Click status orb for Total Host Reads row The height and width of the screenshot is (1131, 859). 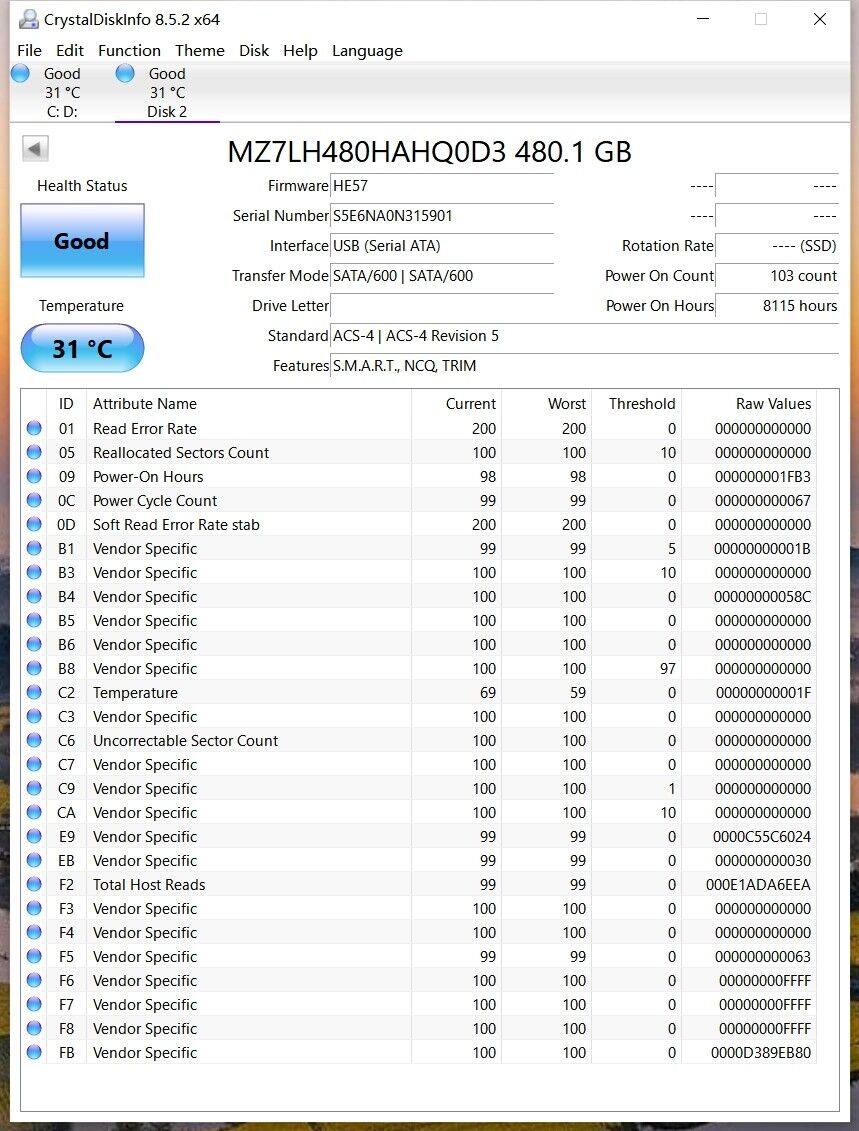click(34, 884)
